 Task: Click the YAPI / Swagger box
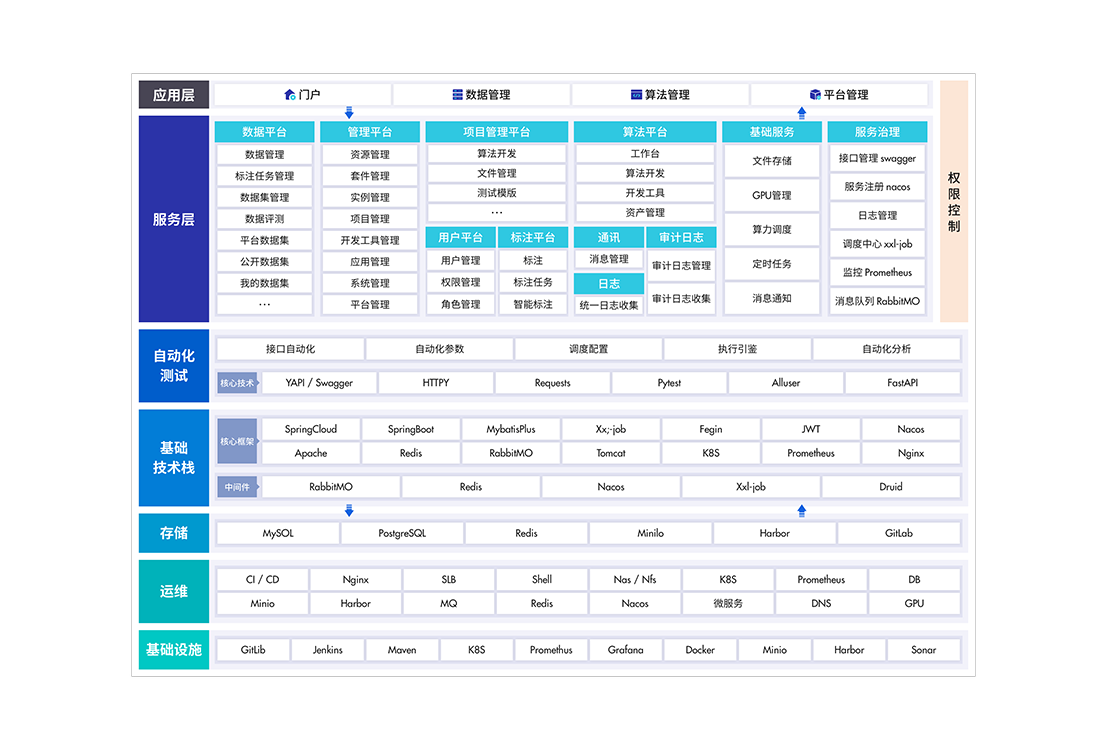(x=319, y=383)
